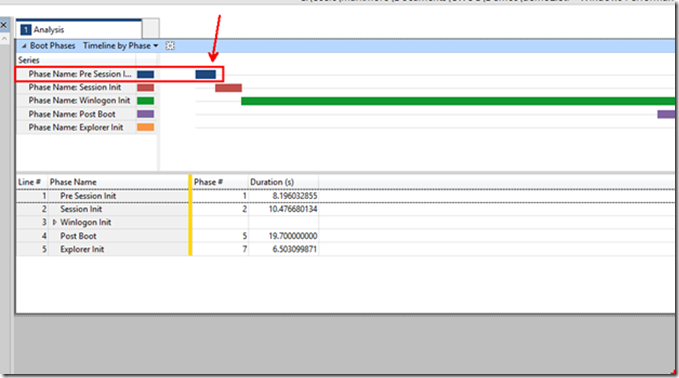Collapse the Boot Phases graph triangle
Image resolution: width=679 pixels, height=378 pixels.
click(x=24, y=46)
